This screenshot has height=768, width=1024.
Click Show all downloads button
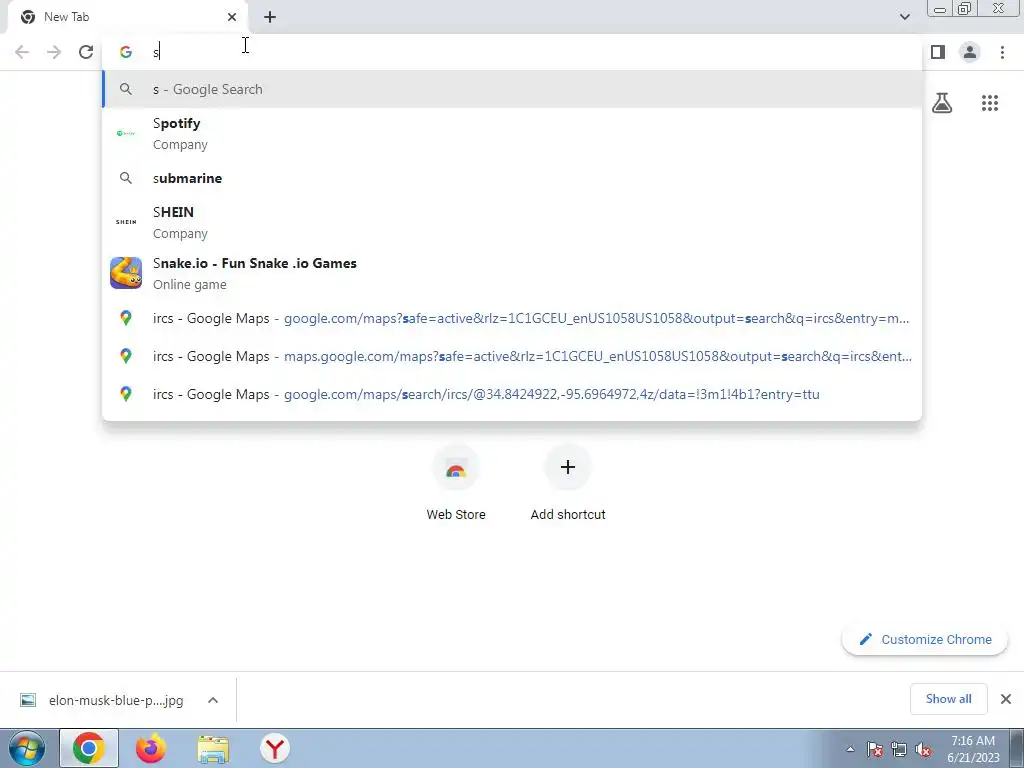coord(948,699)
